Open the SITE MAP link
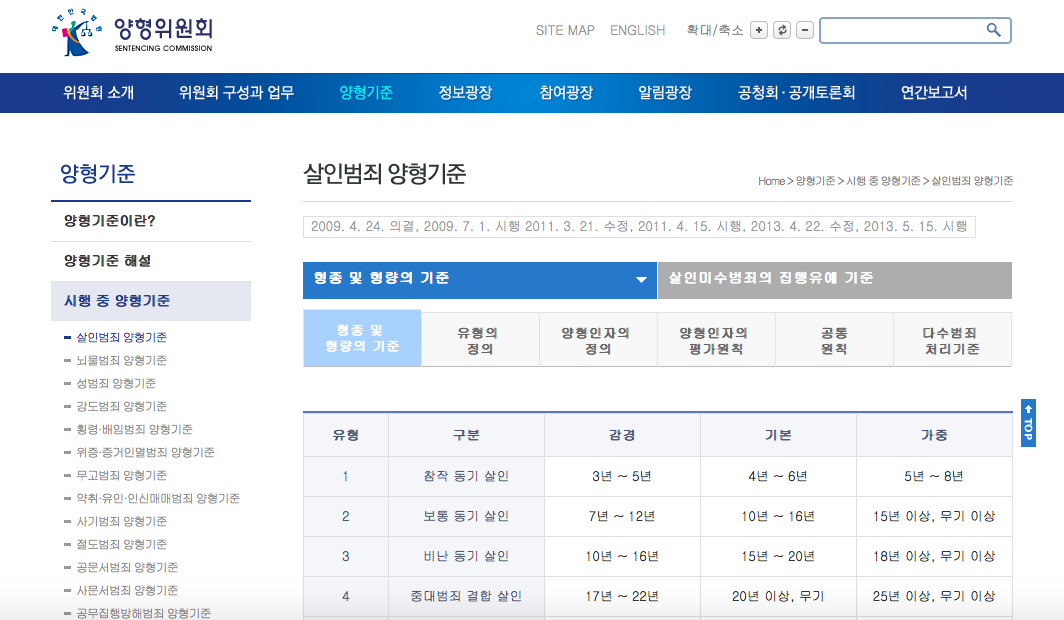The height and width of the screenshot is (620, 1064). click(563, 31)
